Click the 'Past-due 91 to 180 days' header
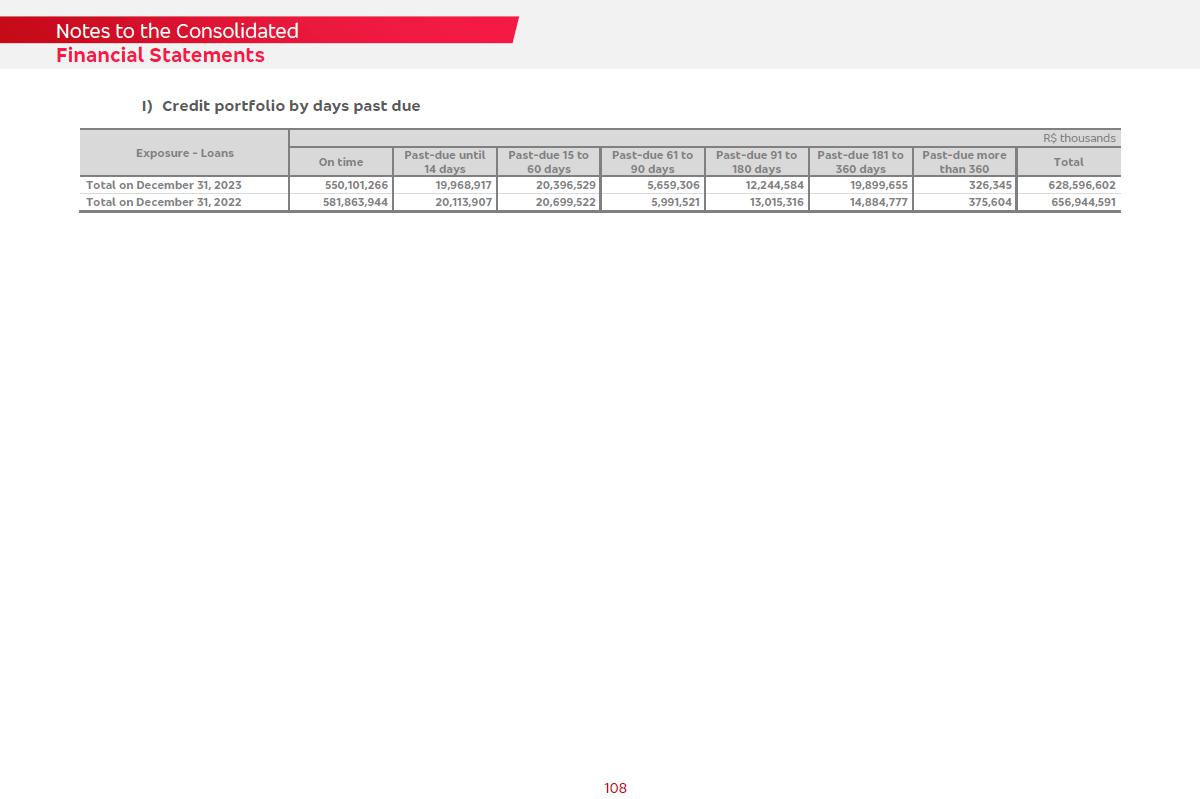Viewport: 1200px width, 799px height. [x=757, y=162]
